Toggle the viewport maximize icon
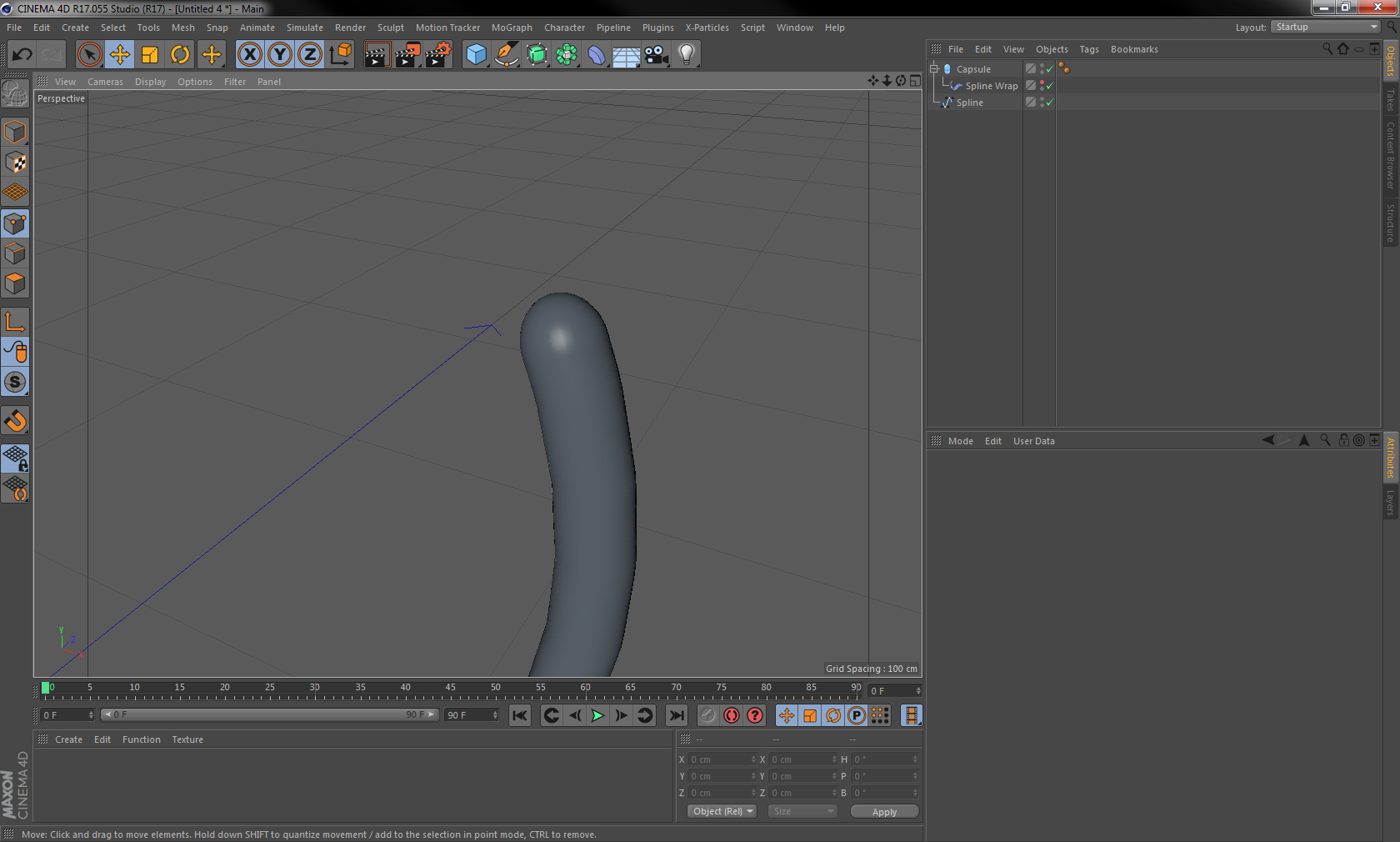1400x842 pixels. [915, 81]
